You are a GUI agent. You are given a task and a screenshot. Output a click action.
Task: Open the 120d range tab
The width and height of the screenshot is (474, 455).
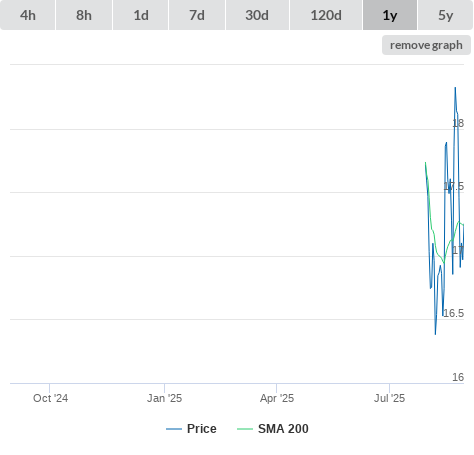tap(326, 15)
